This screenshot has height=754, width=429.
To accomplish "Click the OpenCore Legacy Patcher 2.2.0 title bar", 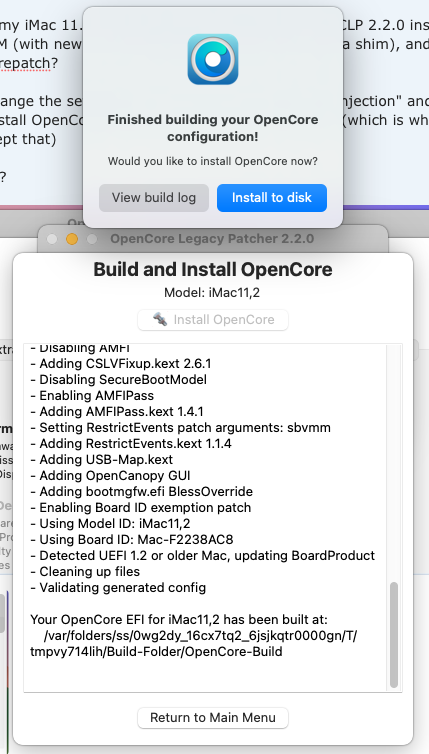I will coord(212,239).
